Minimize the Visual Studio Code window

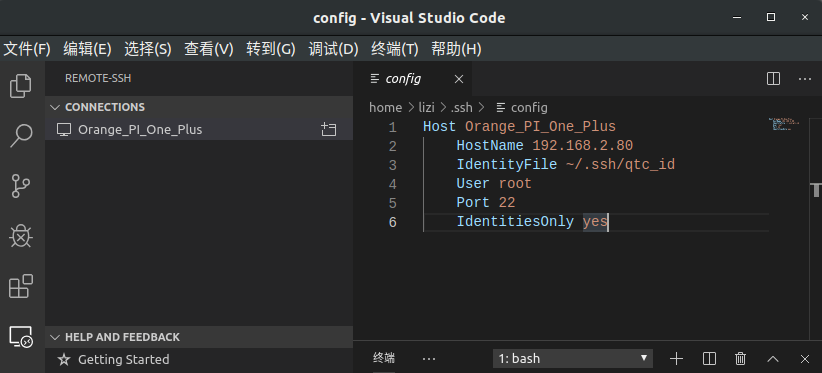pyautogui.click(x=738, y=18)
